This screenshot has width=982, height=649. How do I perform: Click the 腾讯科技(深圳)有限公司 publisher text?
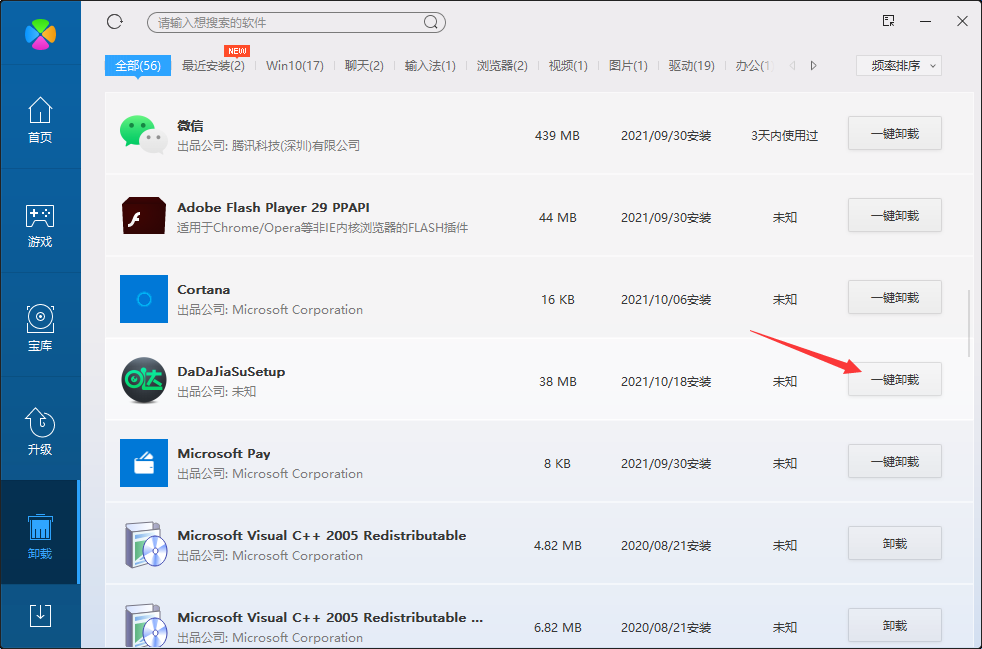click(x=296, y=146)
